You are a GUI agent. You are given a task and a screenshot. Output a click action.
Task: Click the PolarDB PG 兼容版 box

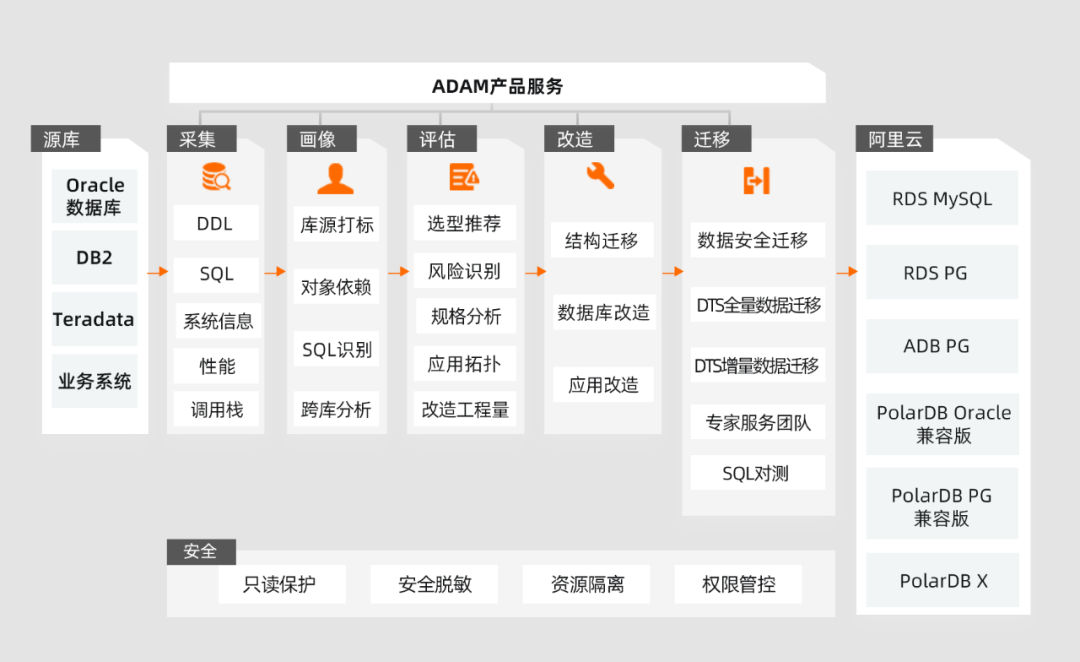[x=942, y=505]
